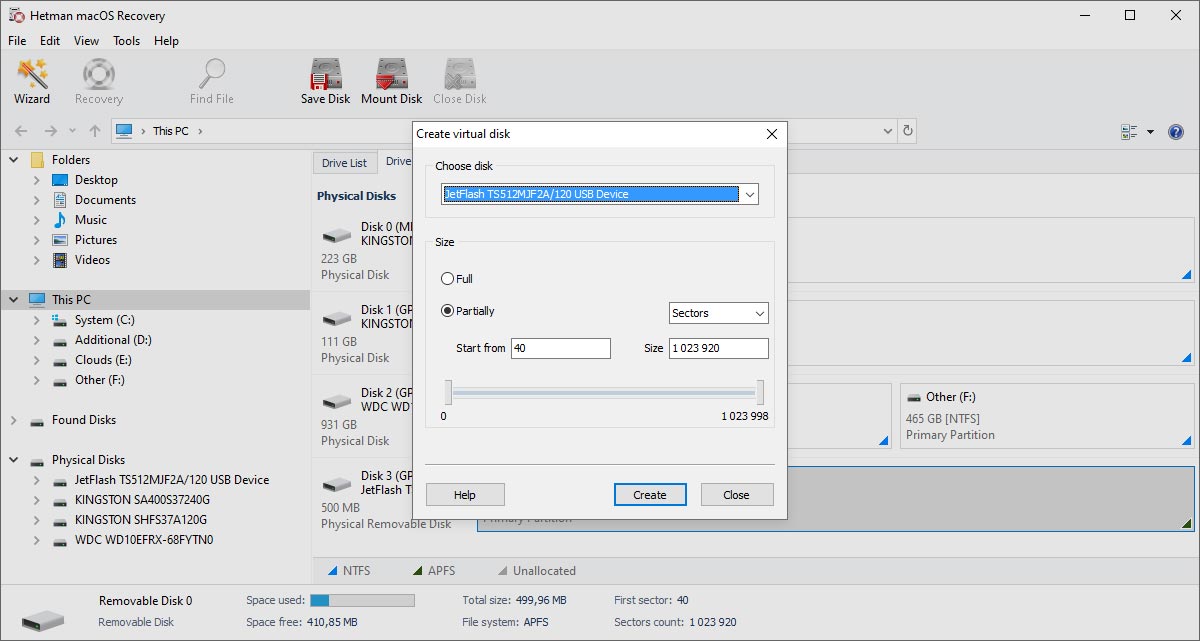Click the Close button in dialog footer
This screenshot has height=641, width=1200.
click(737, 495)
